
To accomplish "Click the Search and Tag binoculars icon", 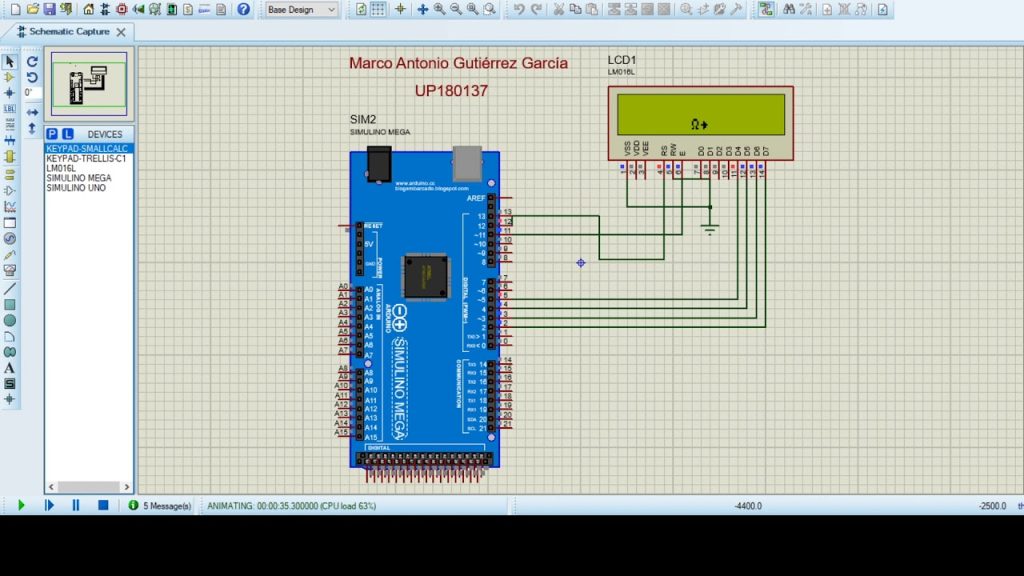I will point(789,9).
